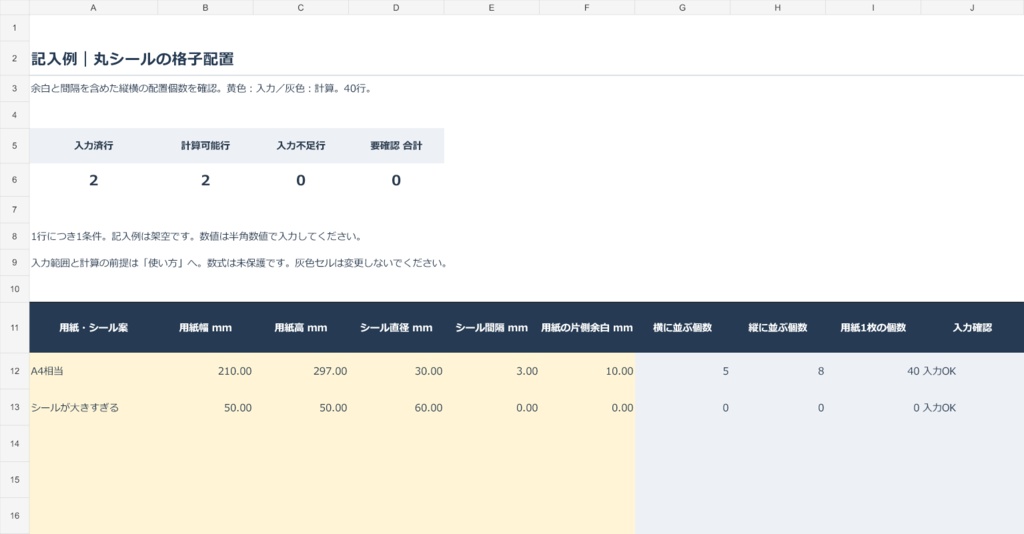Click シール直径 mm table header
Image resolution: width=1024 pixels, height=534 pixels.
[x=396, y=328]
